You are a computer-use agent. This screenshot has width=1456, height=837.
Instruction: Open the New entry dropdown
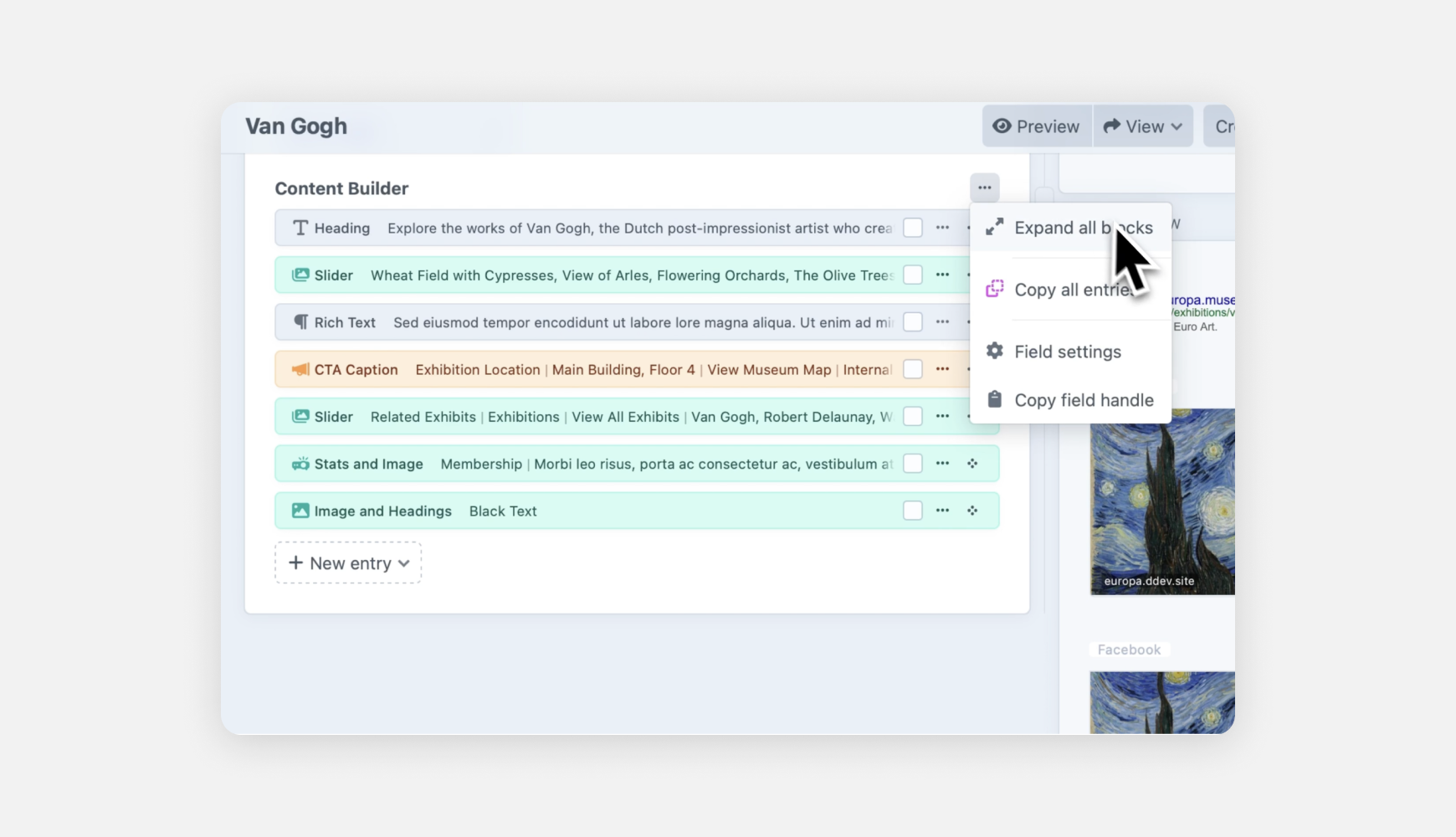pyautogui.click(x=348, y=563)
